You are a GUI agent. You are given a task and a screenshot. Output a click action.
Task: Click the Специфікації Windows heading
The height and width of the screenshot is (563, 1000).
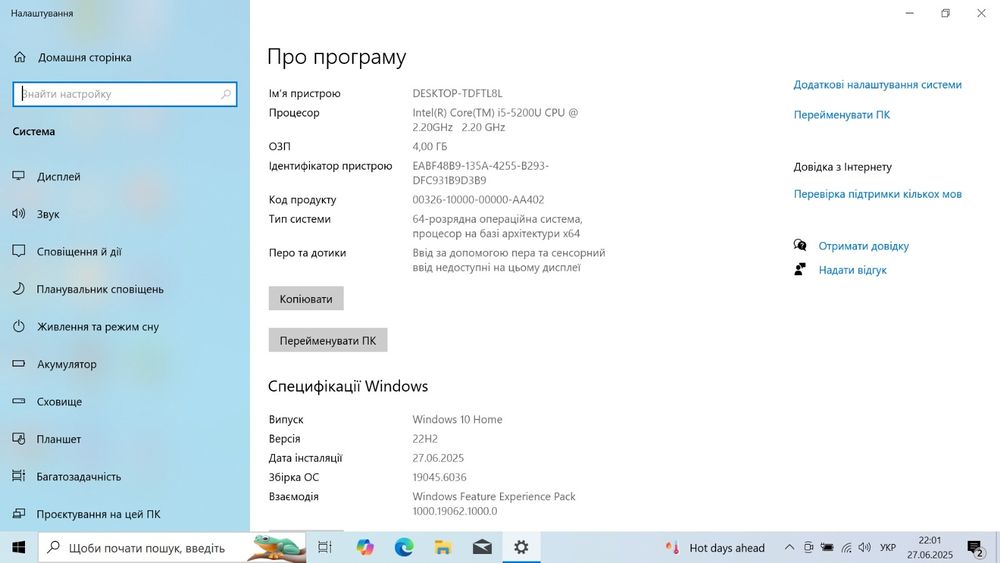click(348, 386)
